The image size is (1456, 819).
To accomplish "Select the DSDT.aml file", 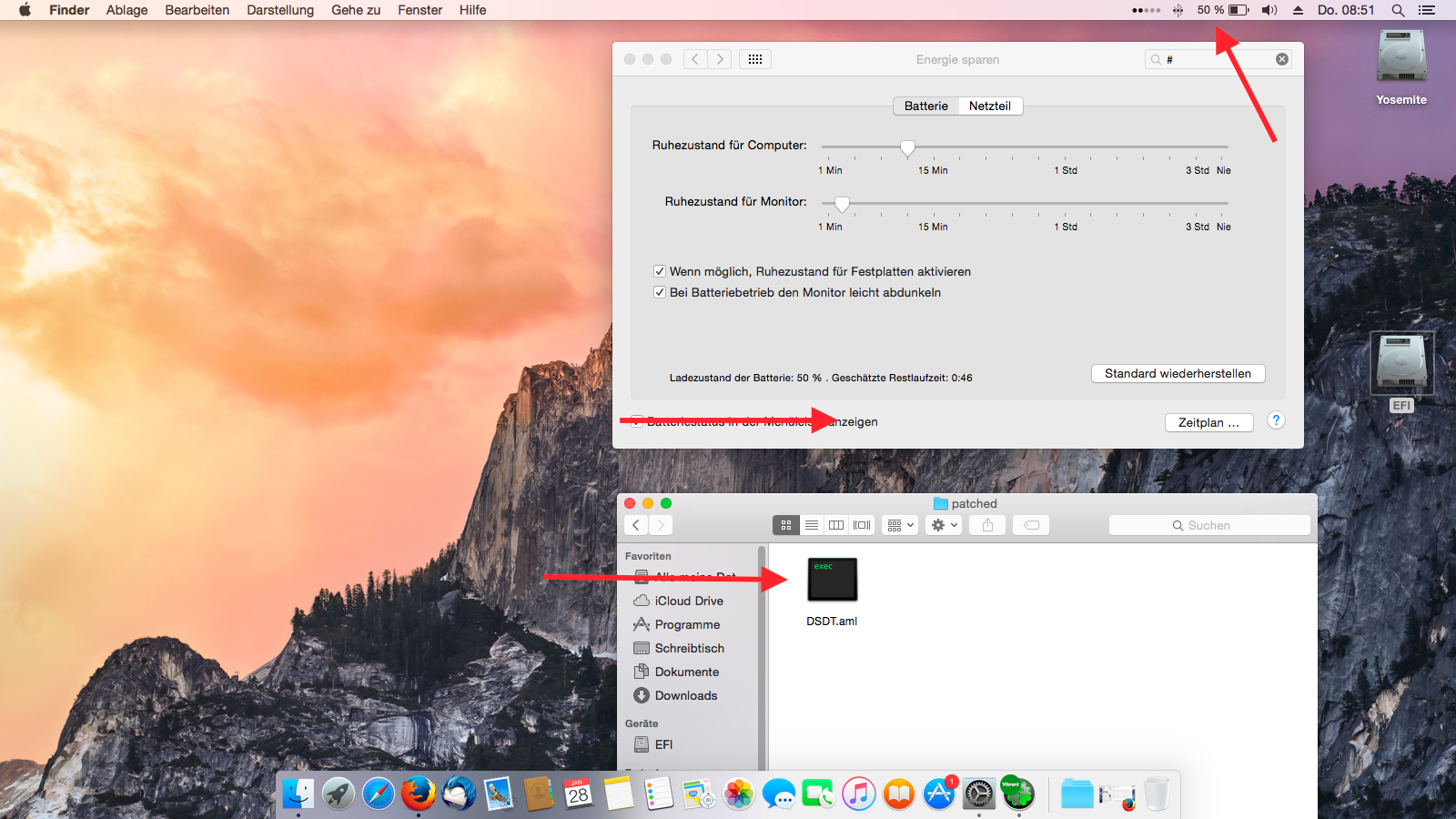I will (x=832, y=591).
